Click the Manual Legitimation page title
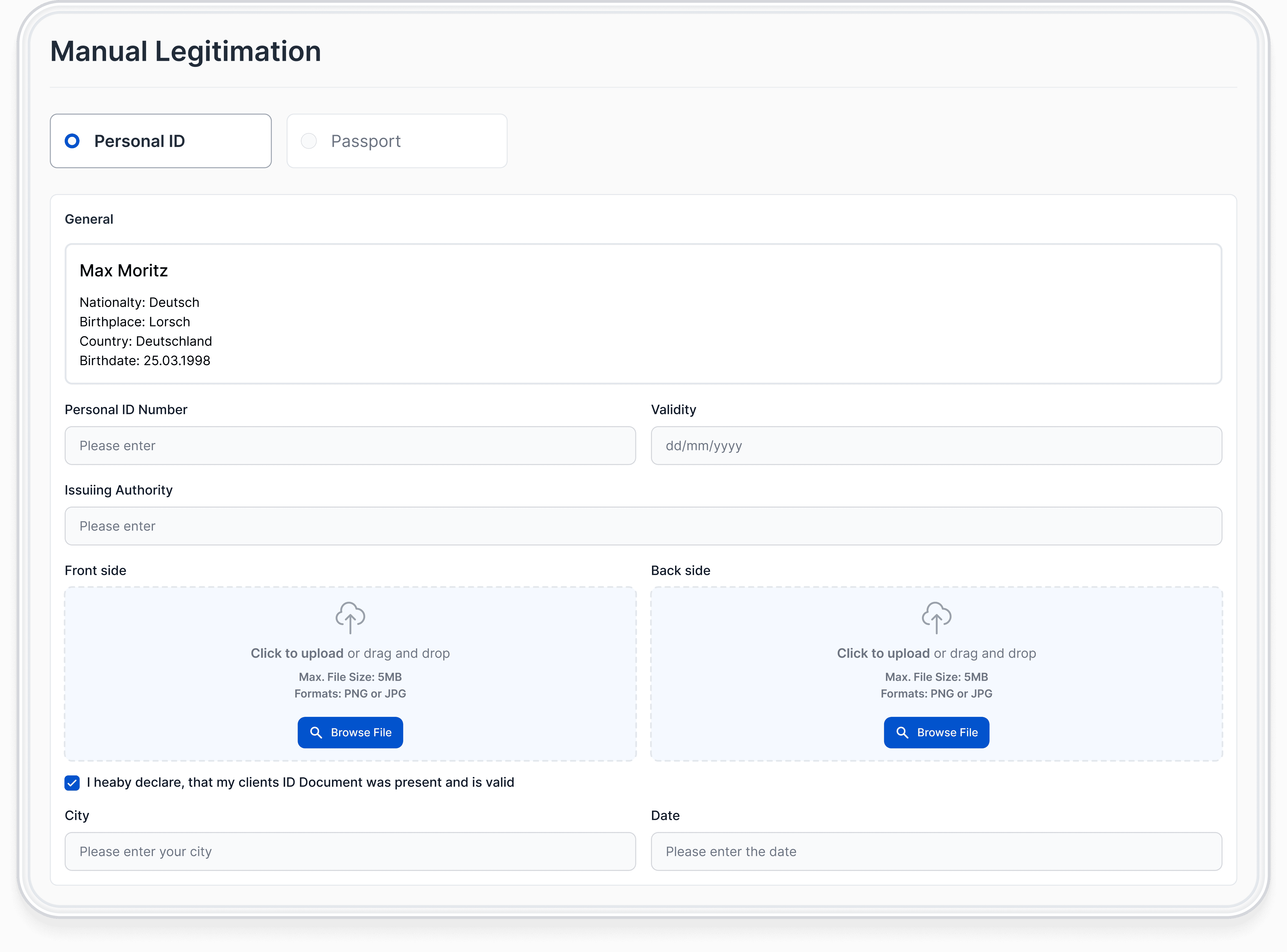Viewport: 1287px width, 952px height. [x=186, y=51]
